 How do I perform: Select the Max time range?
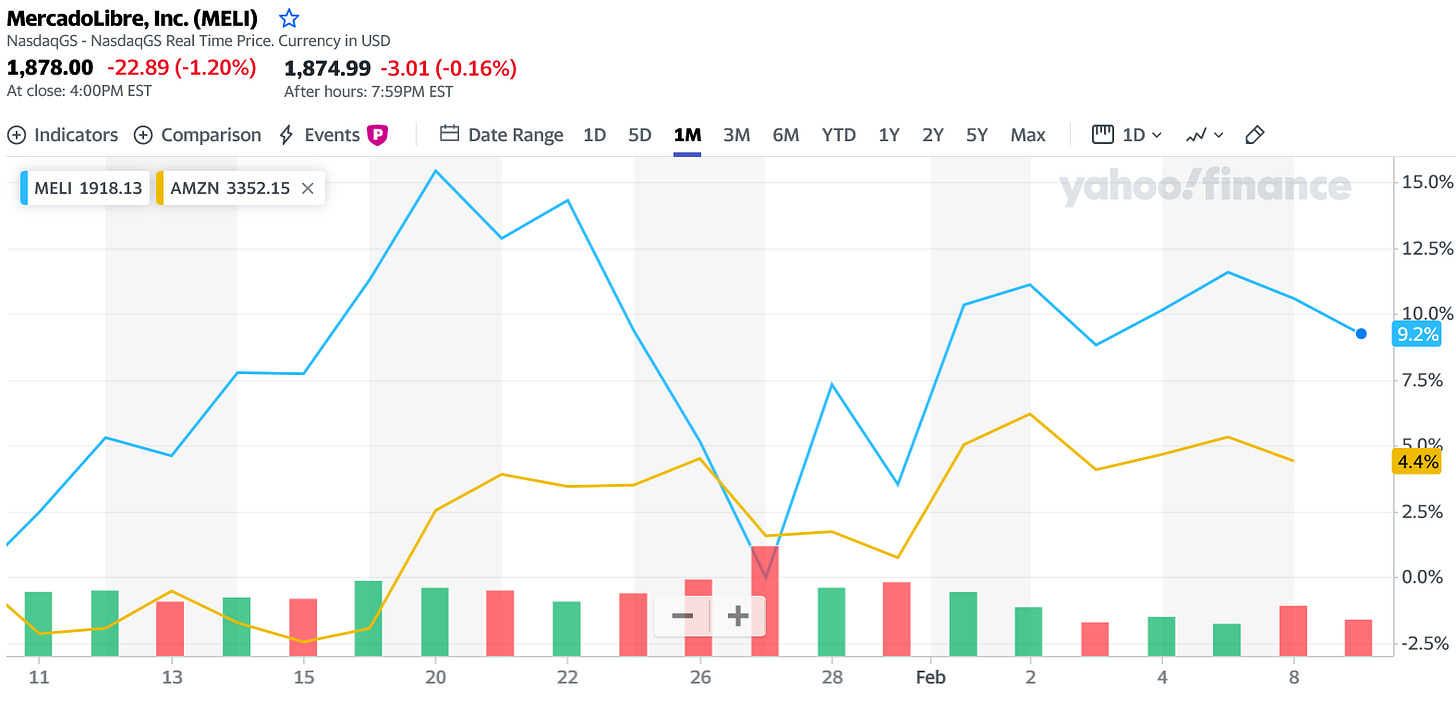[x=1028, y=135]
